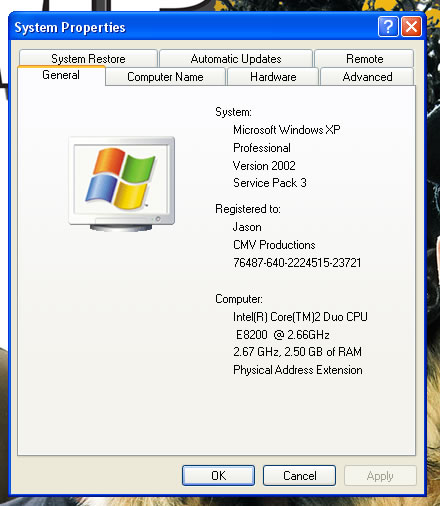Confirm with the OK button

(219, 475)
